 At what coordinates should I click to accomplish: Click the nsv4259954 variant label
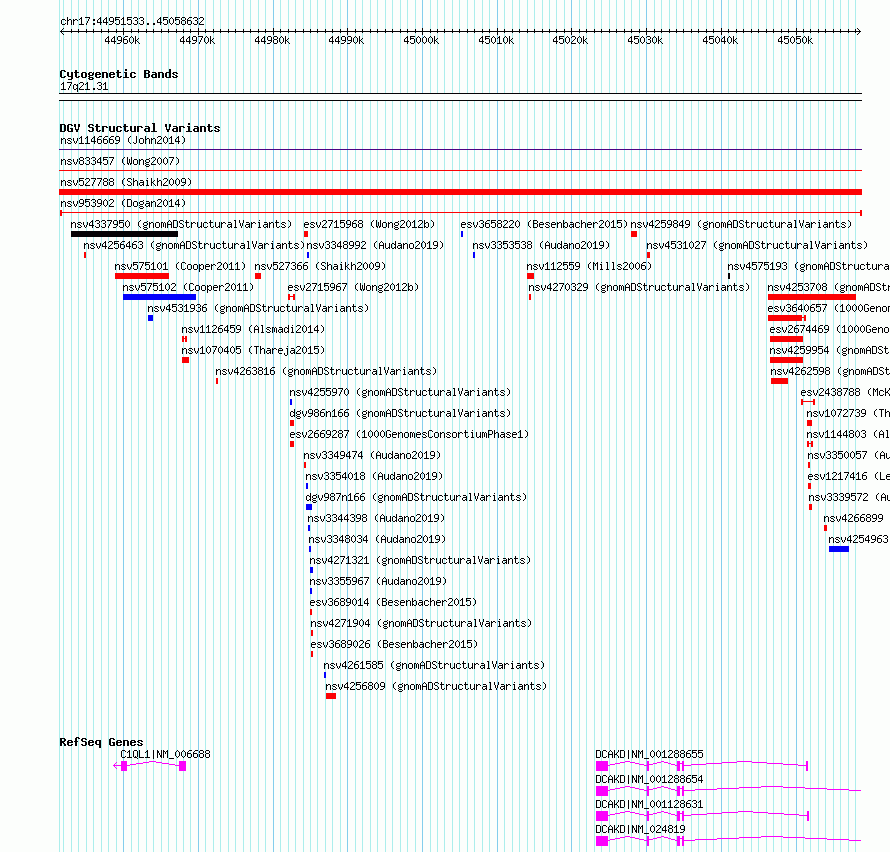(830, 350)
